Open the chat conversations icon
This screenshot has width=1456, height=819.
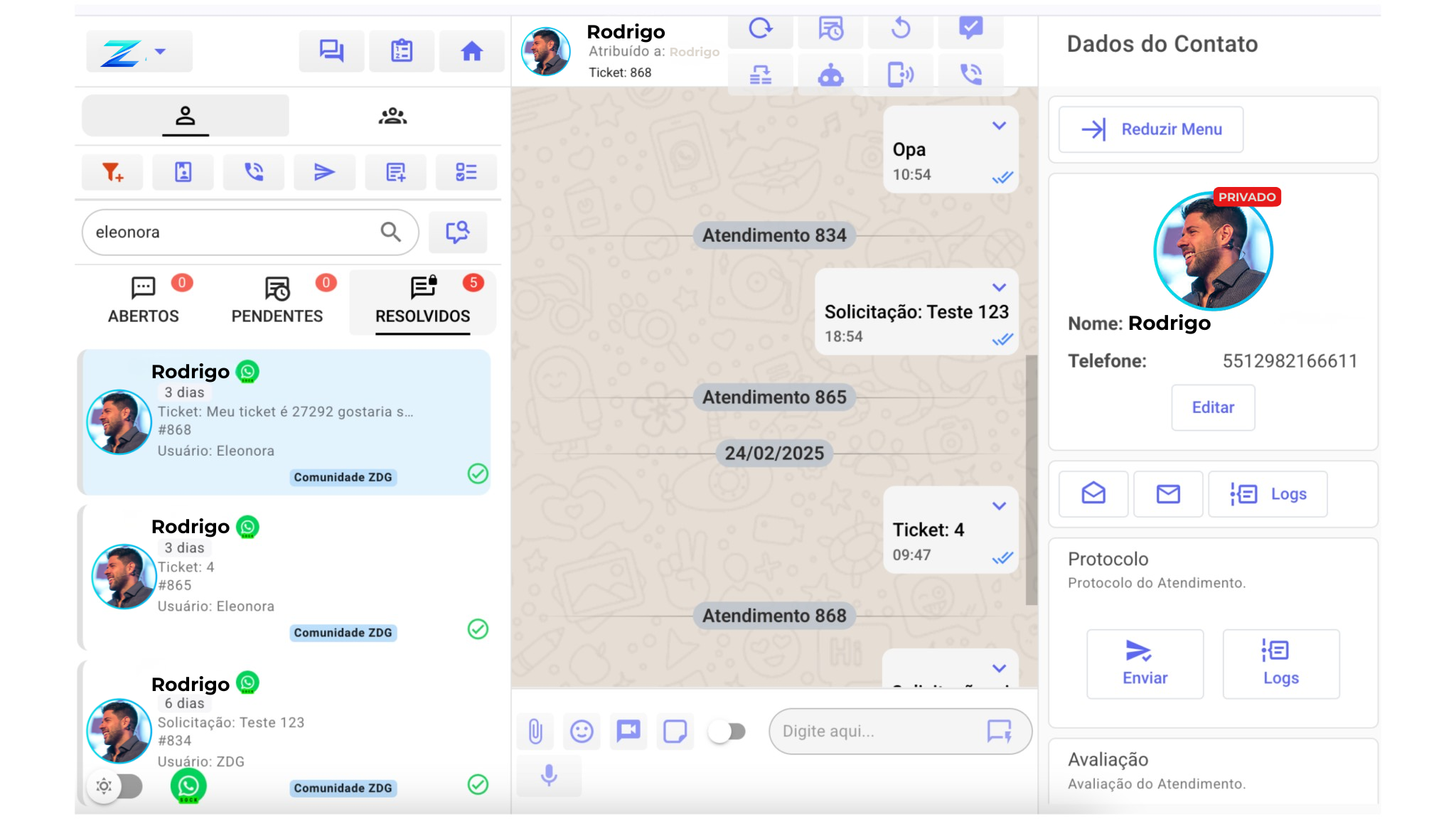[x=331, y=51]
